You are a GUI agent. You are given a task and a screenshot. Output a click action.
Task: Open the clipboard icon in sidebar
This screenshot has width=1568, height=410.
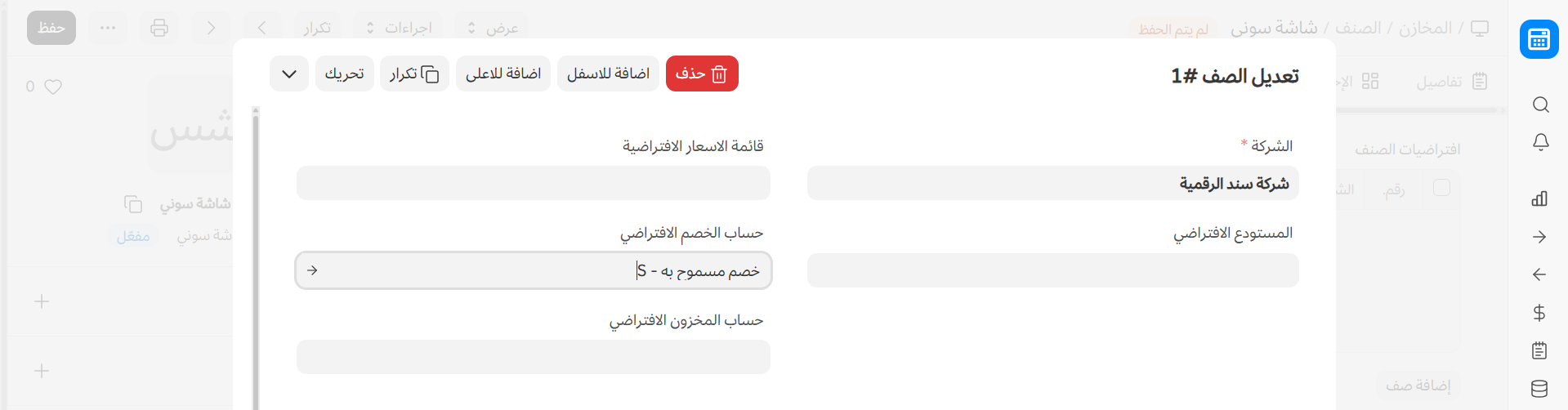1539,350
